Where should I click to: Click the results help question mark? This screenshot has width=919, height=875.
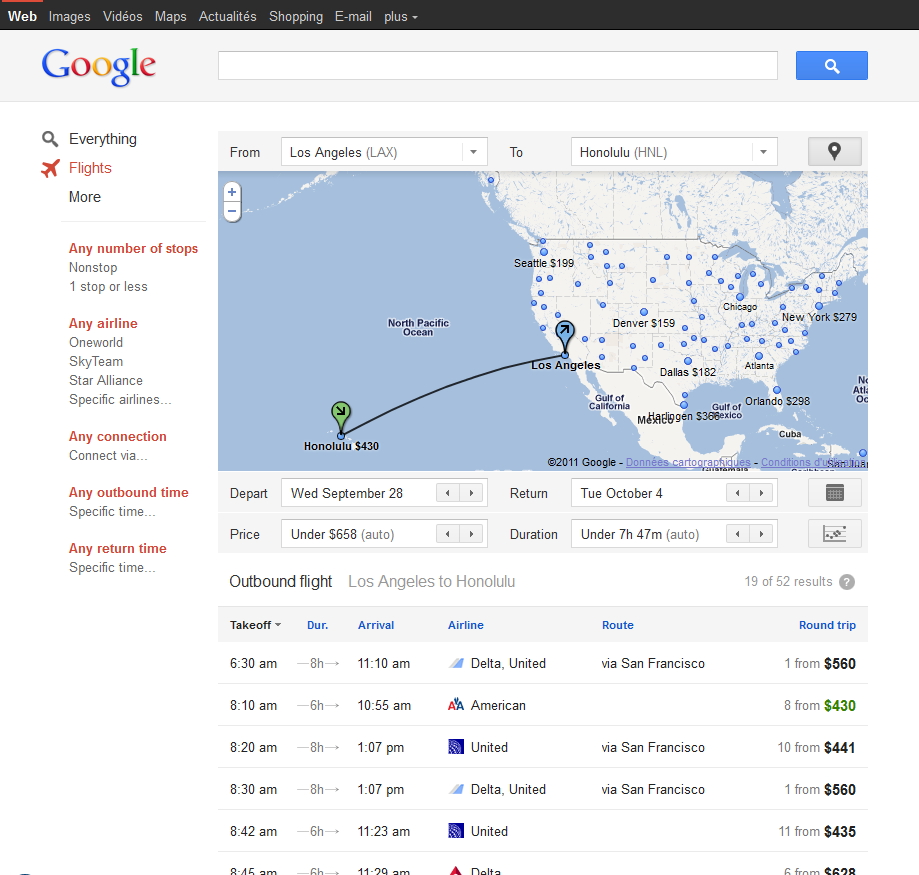tap(846, 582)
